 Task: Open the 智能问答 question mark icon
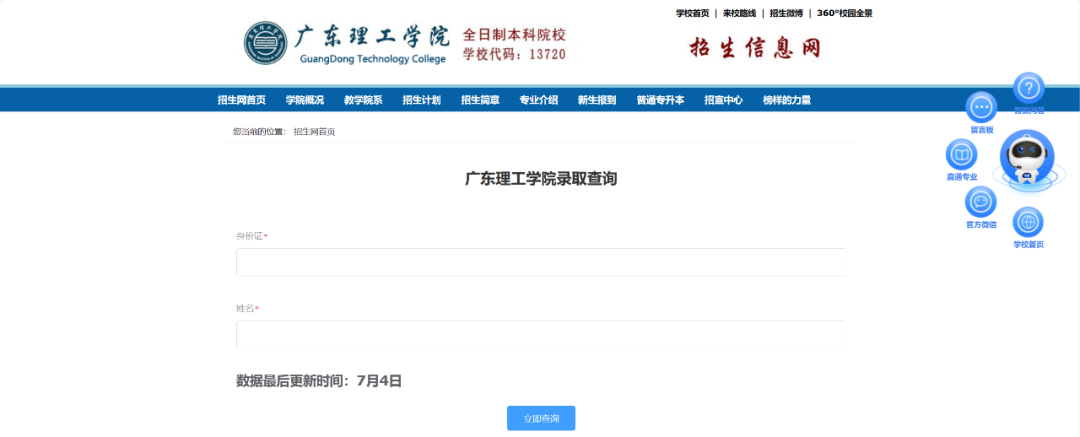pos(1028,88)
